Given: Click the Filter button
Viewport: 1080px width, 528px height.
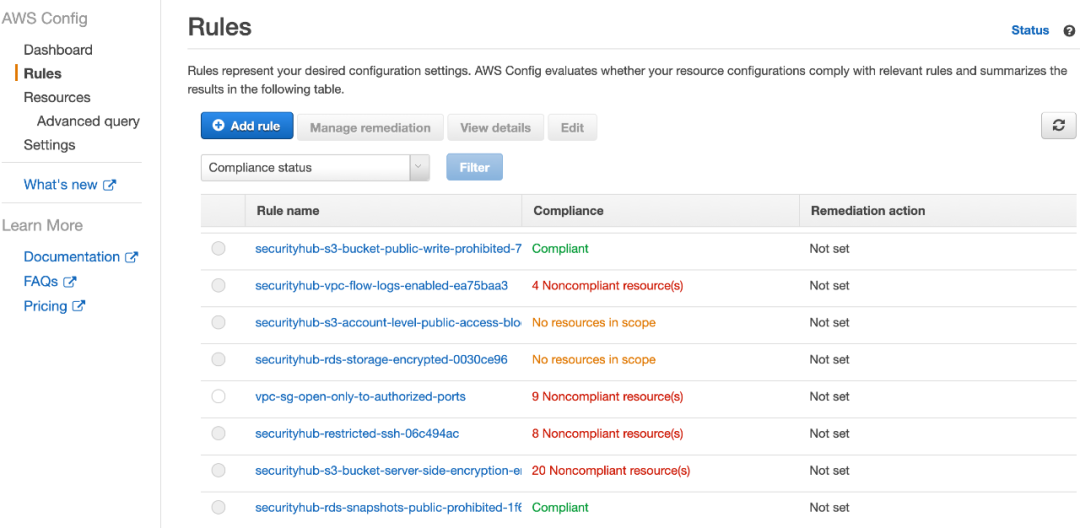Looking at the screenshot, I should pos(475,167).
